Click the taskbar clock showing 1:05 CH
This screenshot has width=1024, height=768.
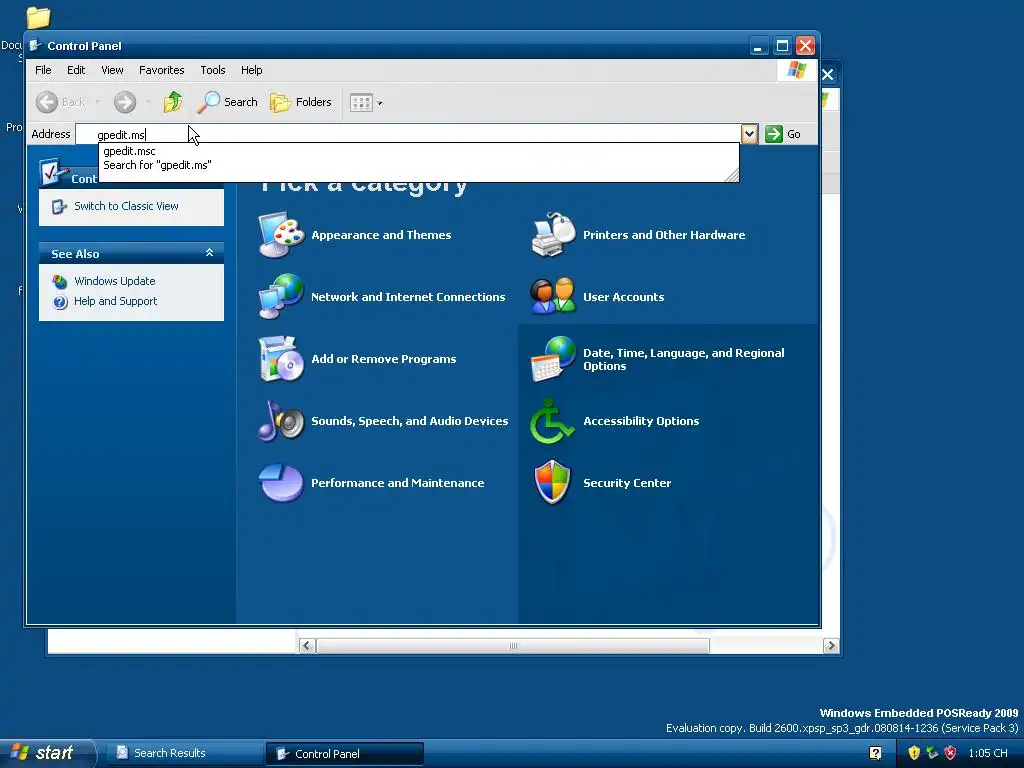(988, 753)
